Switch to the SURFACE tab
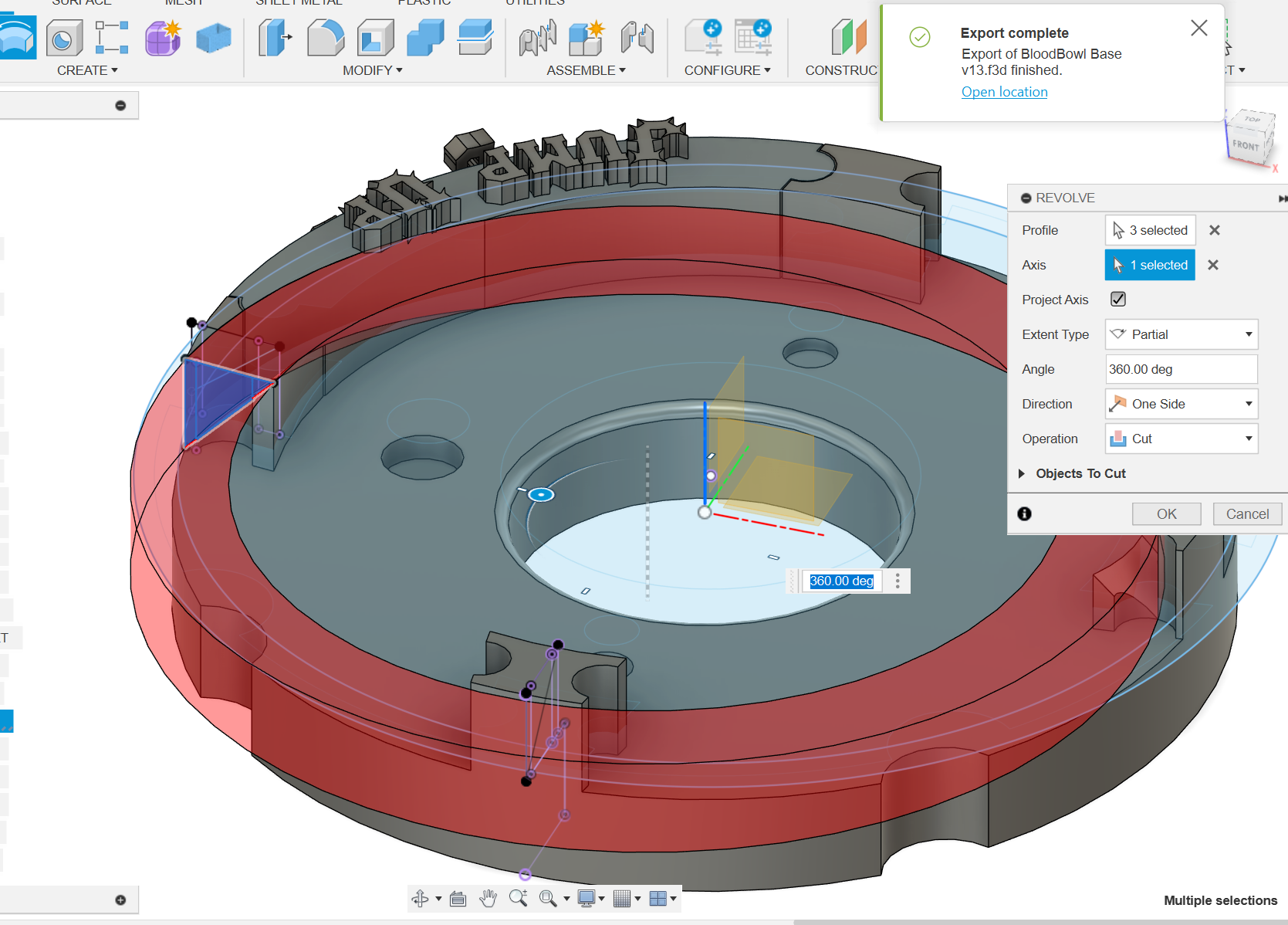 pos(83,2)
